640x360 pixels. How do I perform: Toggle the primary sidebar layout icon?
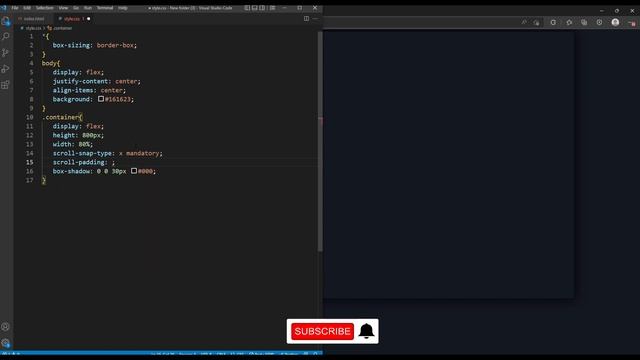pos(247,8)
